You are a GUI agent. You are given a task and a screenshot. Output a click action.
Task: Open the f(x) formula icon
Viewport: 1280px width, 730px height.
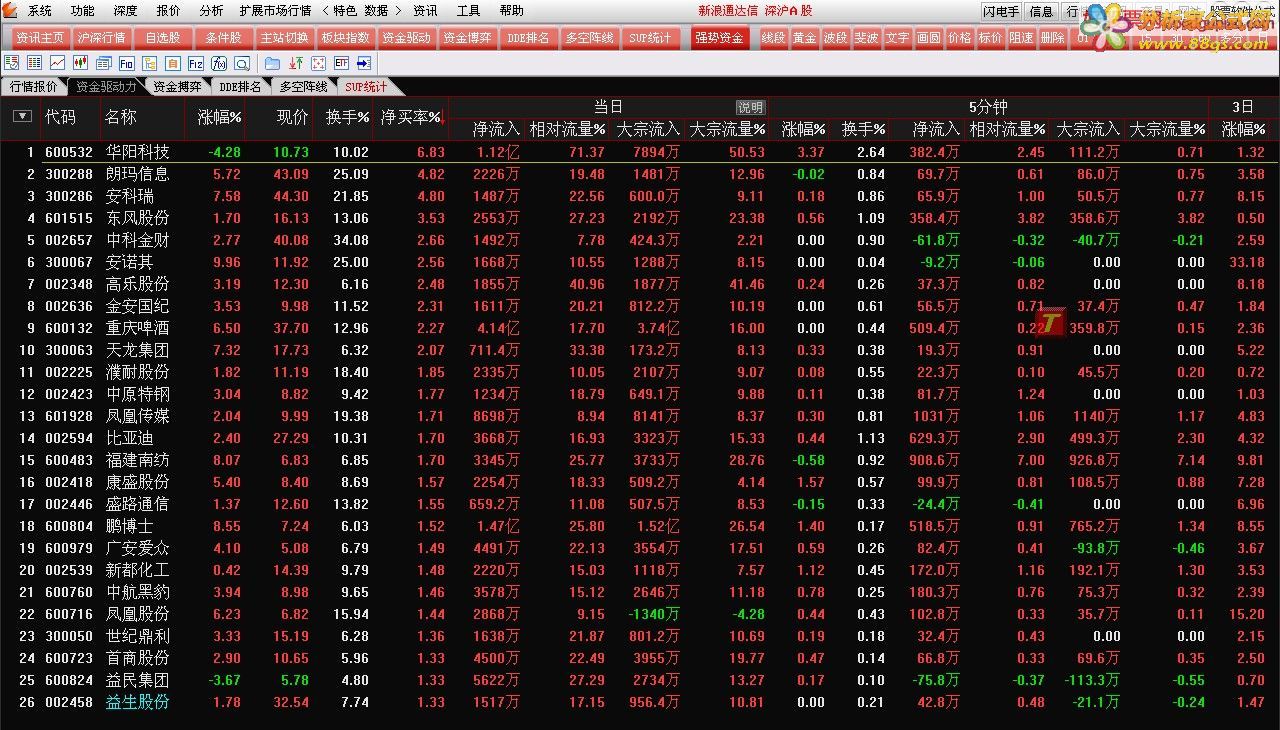[219, 63]
